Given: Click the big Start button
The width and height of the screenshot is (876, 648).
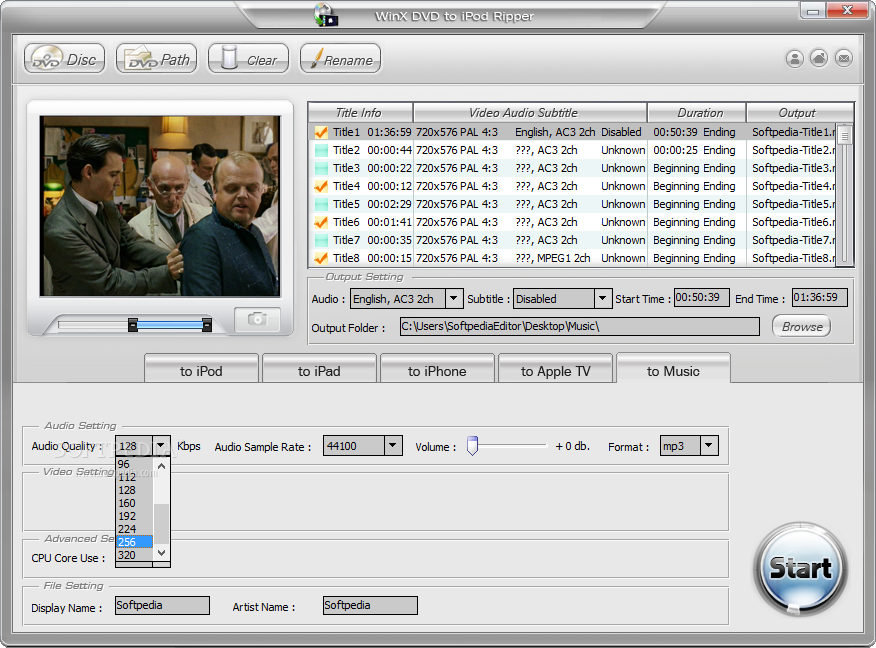Looking at the screenshot, I should click(x=800, y=569).
